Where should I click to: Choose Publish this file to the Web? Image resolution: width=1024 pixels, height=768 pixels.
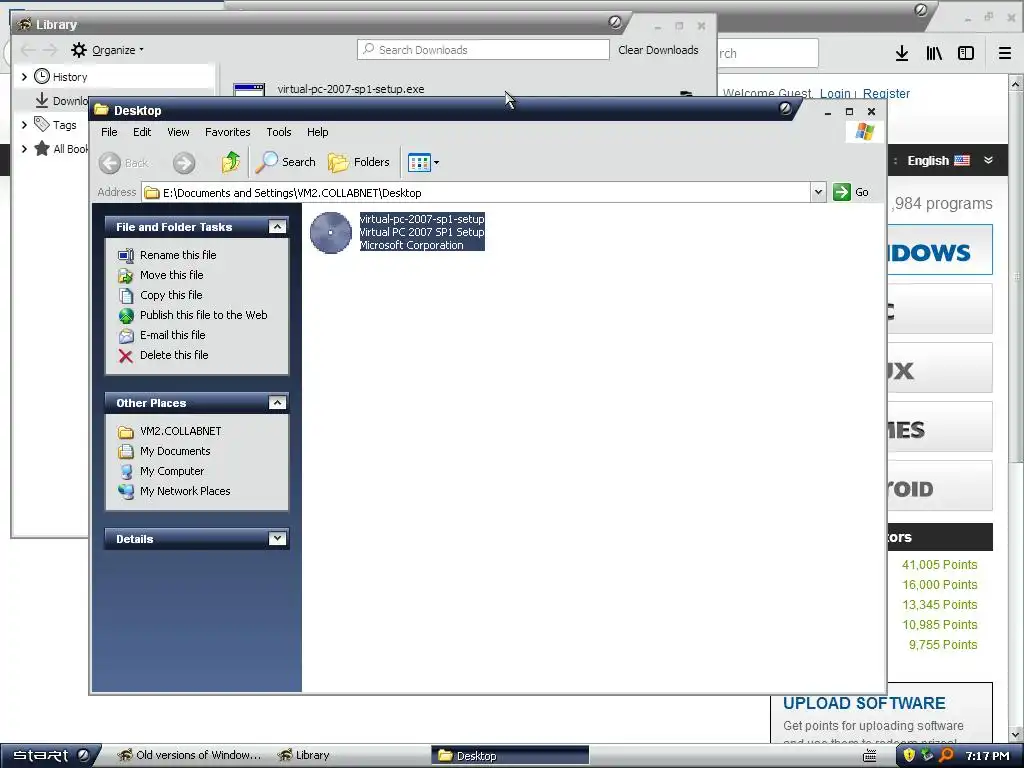pyautogui.click(x=203, y=315)
